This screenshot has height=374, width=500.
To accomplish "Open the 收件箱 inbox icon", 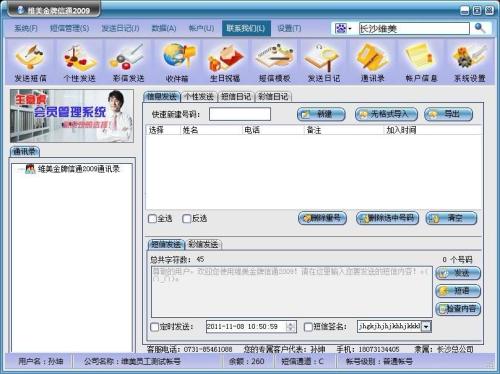I will pos(177,62).
